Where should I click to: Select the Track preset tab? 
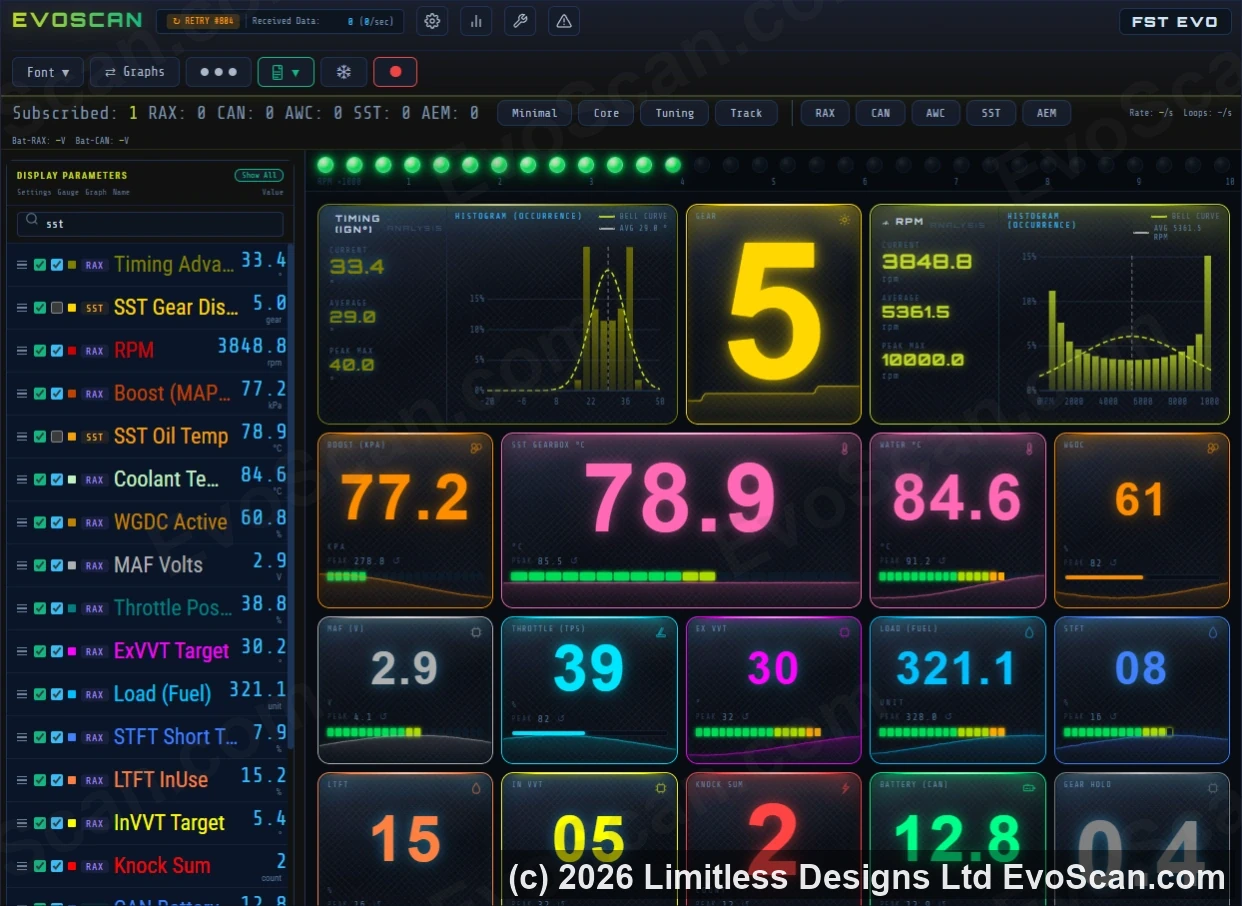[746, 113]
